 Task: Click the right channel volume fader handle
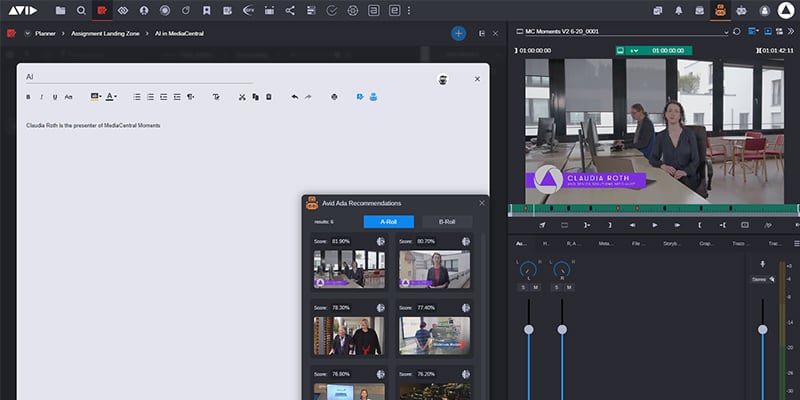(562, 330)
